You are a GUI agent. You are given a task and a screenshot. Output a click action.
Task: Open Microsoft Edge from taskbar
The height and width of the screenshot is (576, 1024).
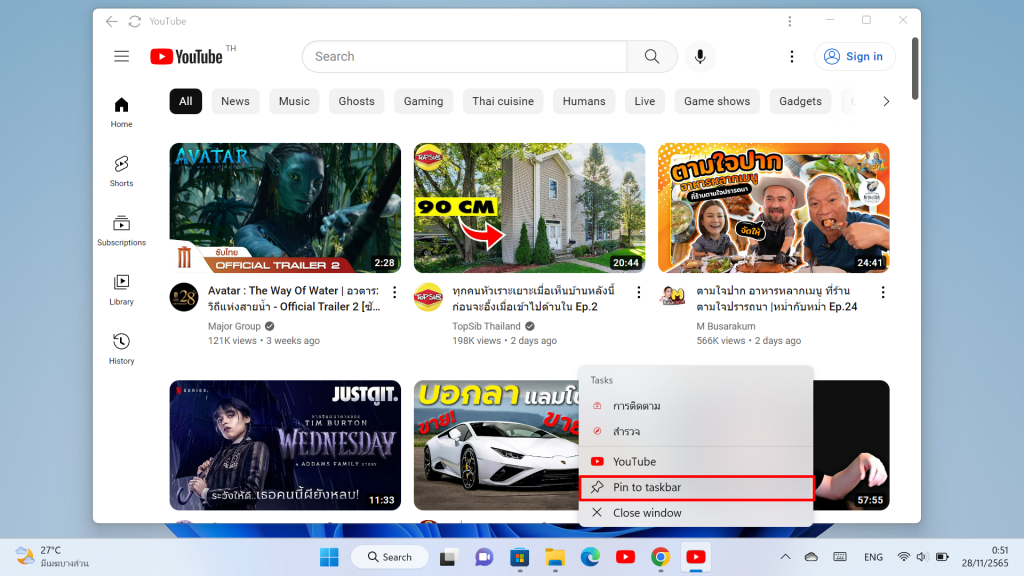pos(590,557)
